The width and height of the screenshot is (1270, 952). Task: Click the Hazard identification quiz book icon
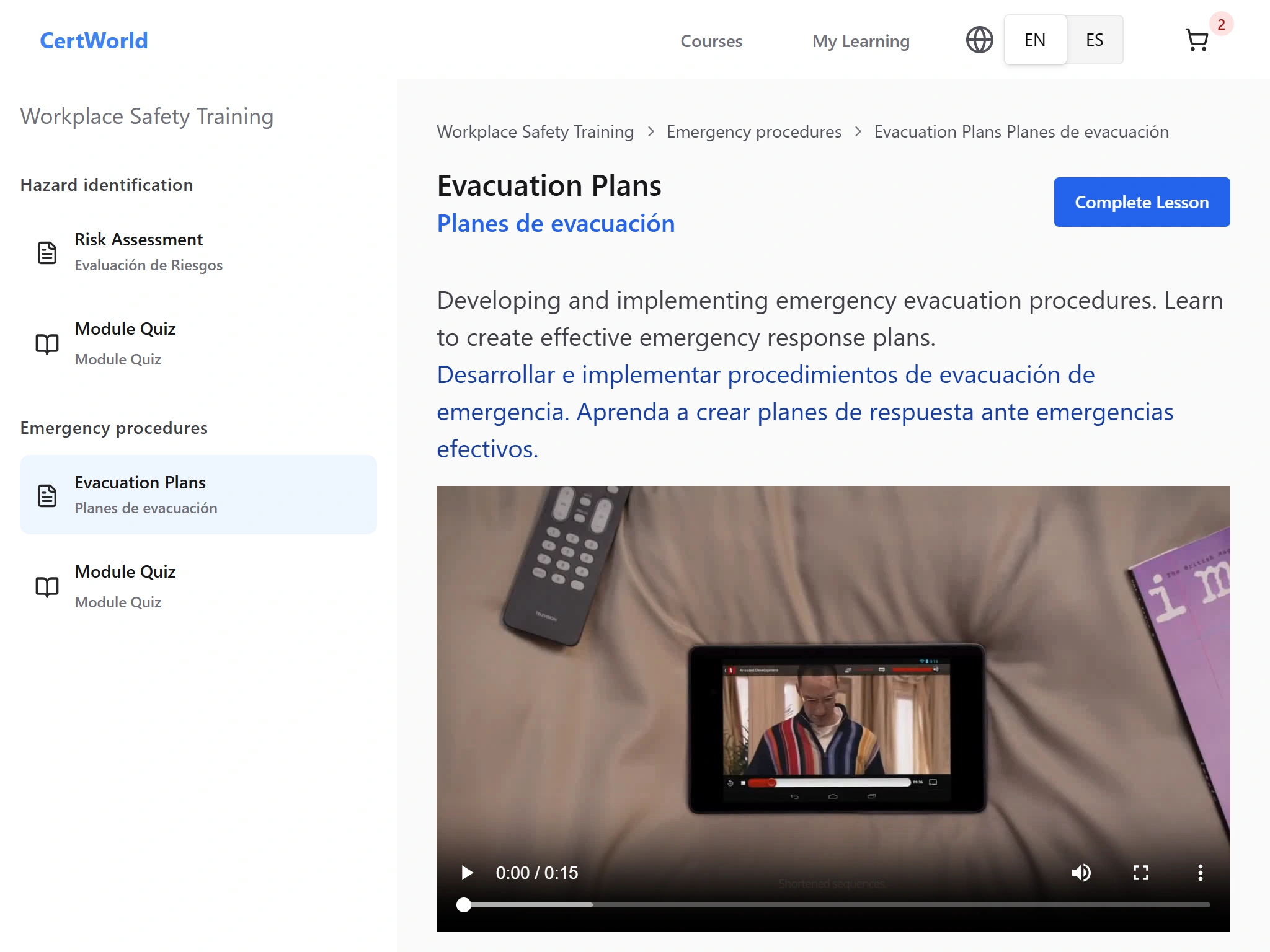pyautogui.click(x=47, y=343)
